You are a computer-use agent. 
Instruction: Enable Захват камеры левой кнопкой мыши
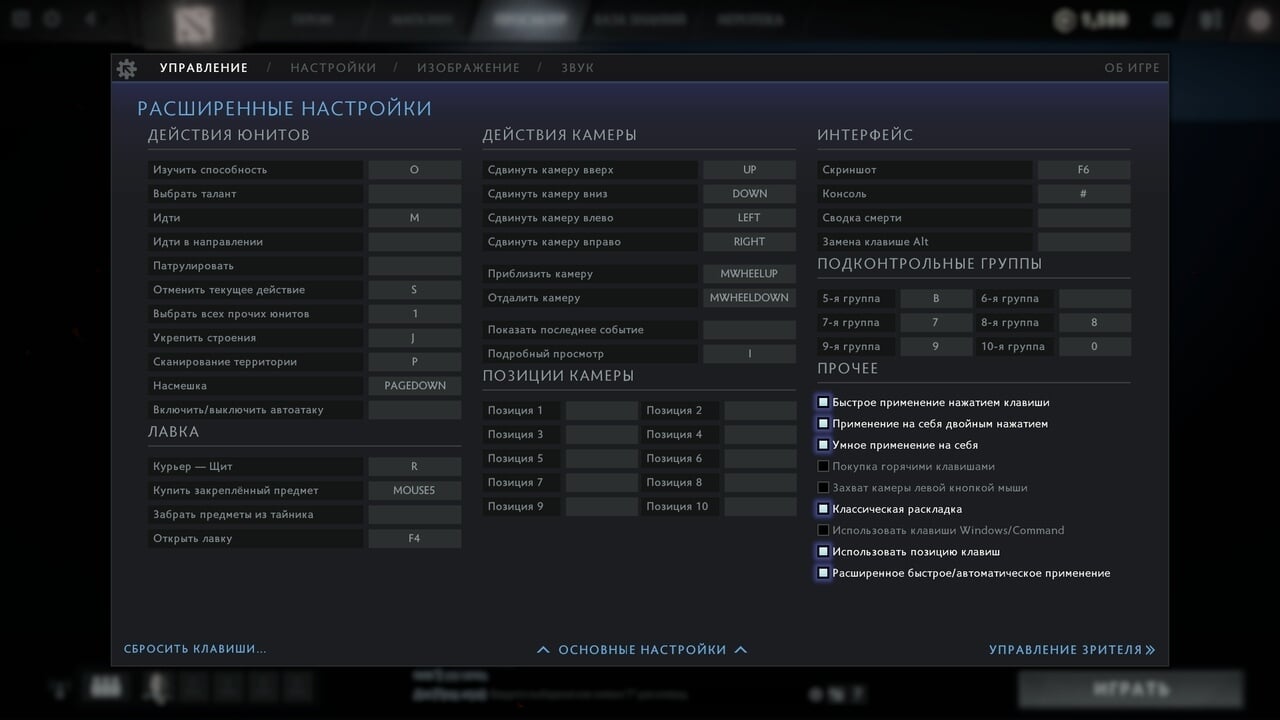coord(823,488)
